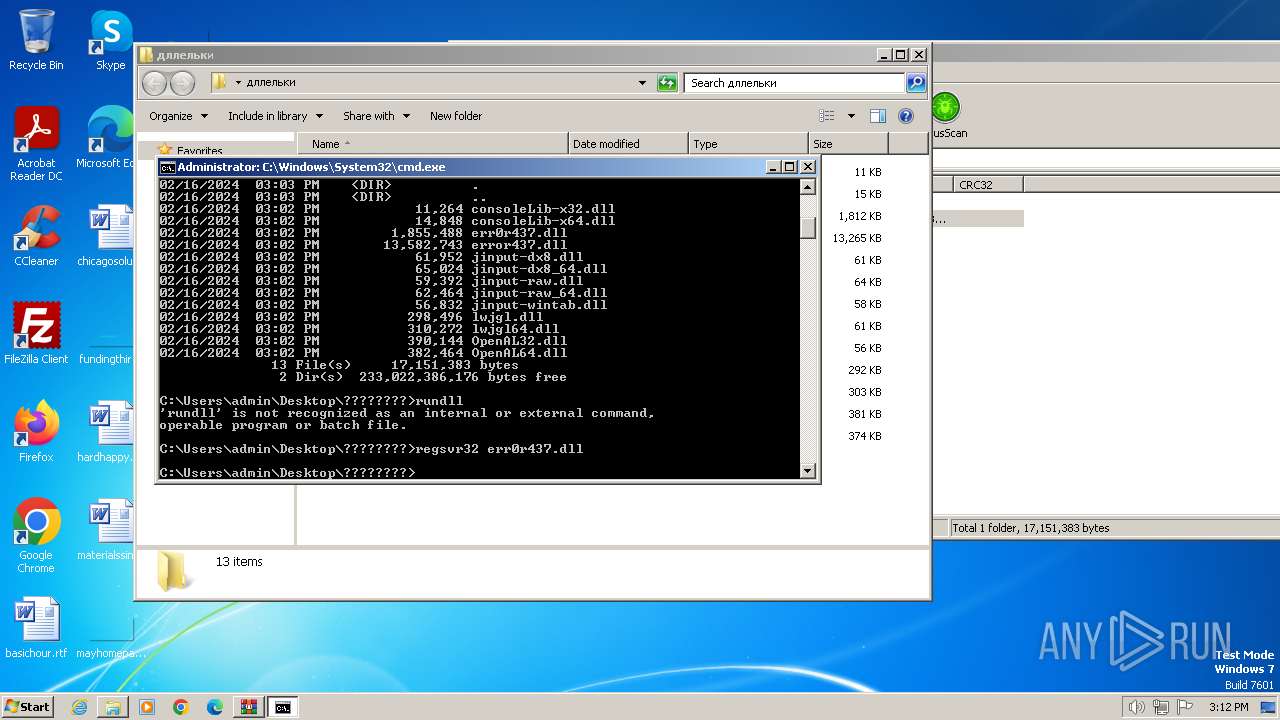Screen dimensions: 1280x720
Task: Click the status text Total 1 folder, 17,151,383 bytes
Action: point(1030,528)
